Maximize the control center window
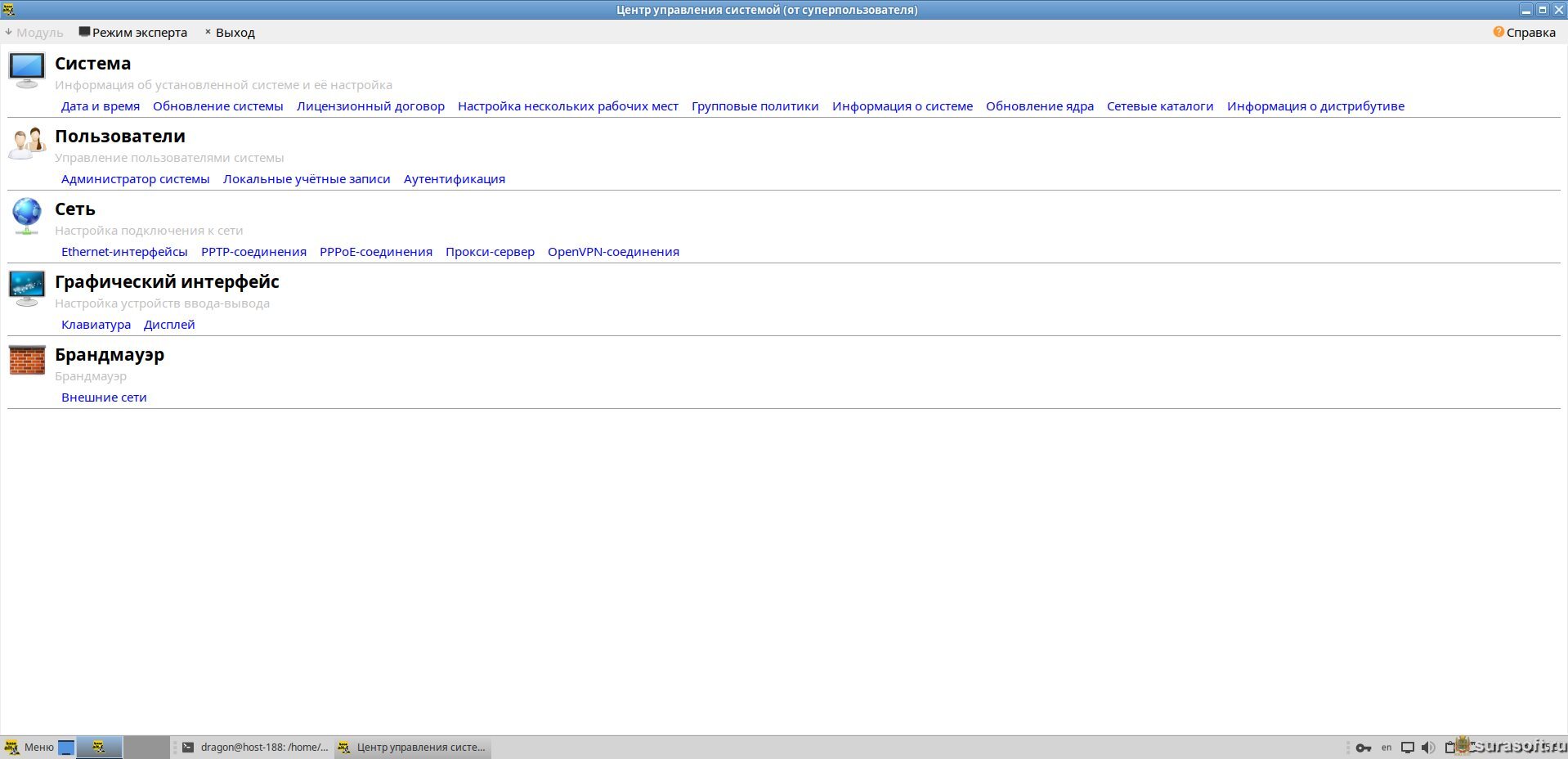Image resolution: width=1568 pixels, height=759 pixels. (1543, 10)
